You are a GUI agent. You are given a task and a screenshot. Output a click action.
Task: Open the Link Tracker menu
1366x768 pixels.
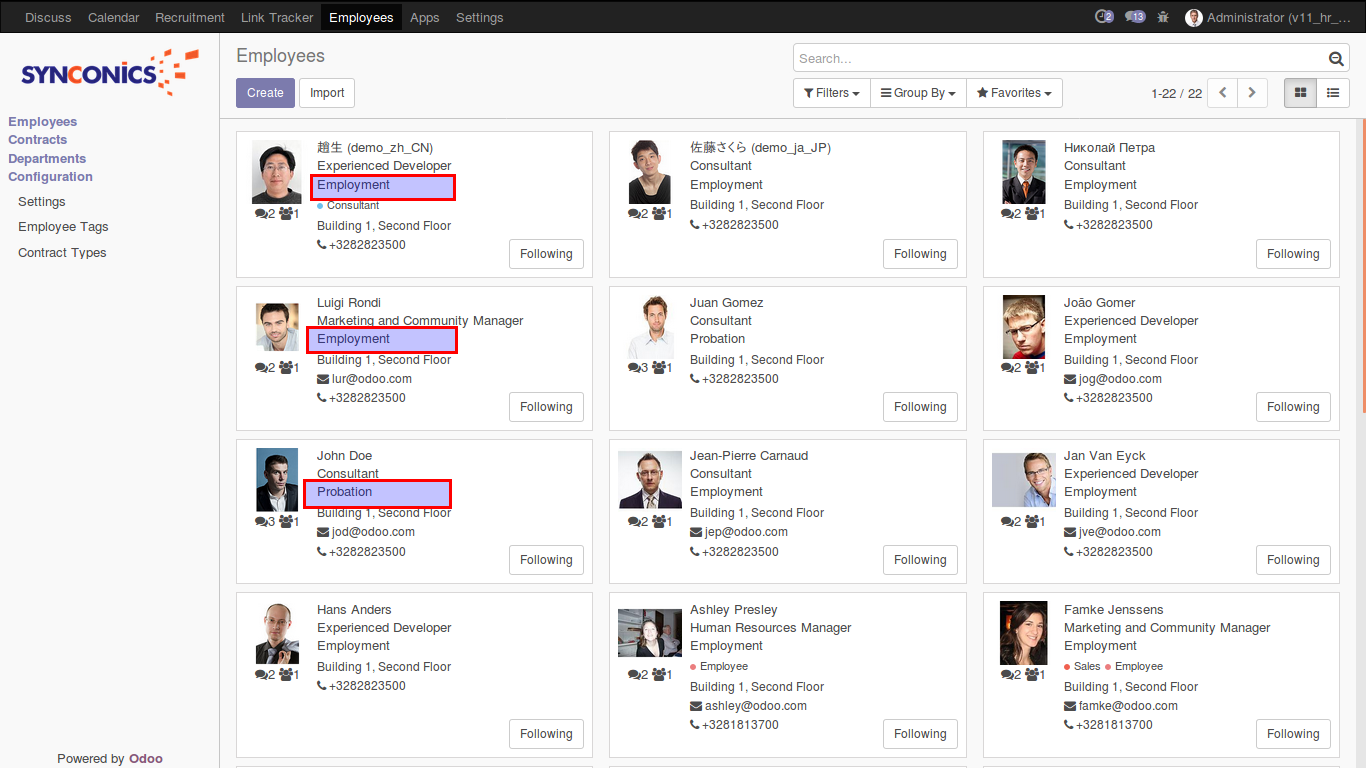pyautogui.click(x=277, y=17)
